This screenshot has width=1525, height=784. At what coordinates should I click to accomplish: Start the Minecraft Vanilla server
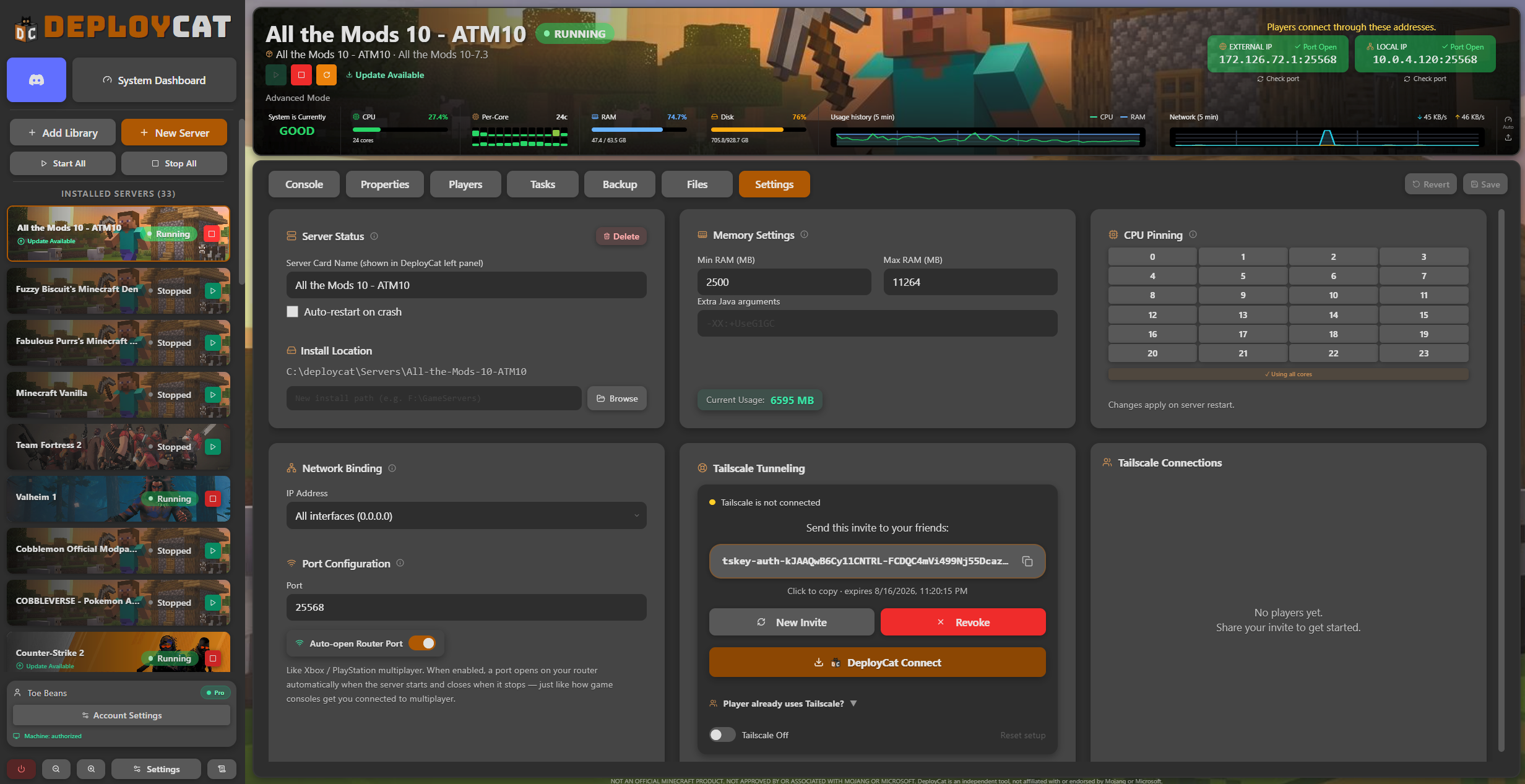pos(213,394)
